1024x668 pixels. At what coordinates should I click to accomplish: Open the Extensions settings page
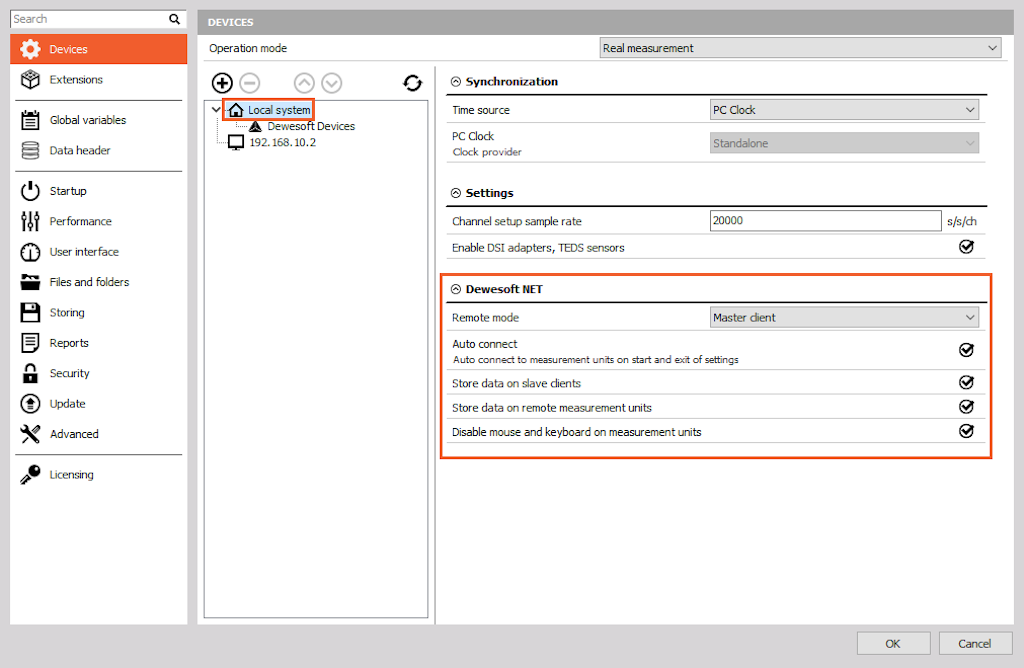pos(99,80)
